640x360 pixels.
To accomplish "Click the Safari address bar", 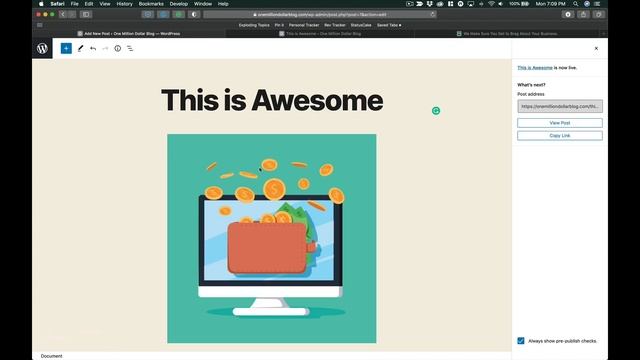I will pyautogui.click(x=320, y=14).
